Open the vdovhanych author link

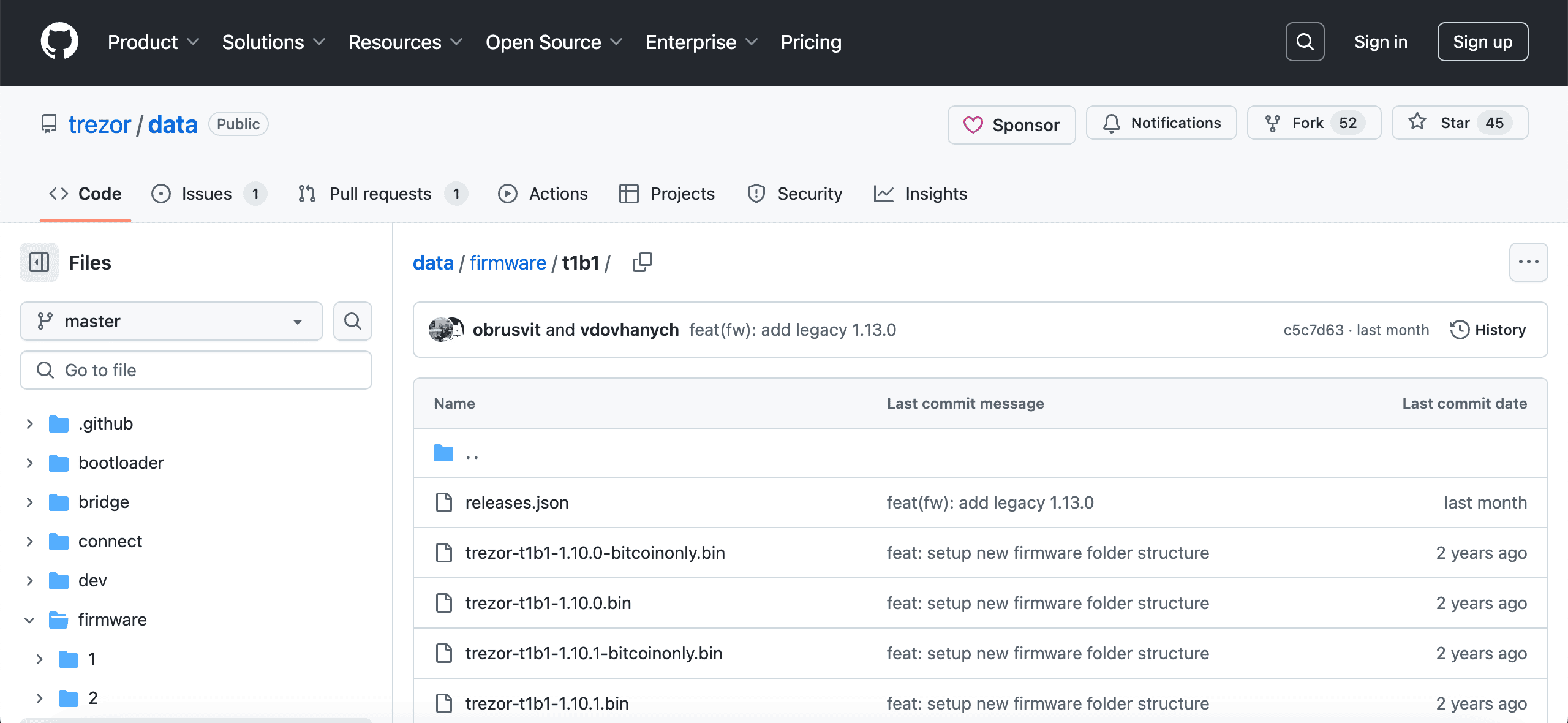(629, 330)
